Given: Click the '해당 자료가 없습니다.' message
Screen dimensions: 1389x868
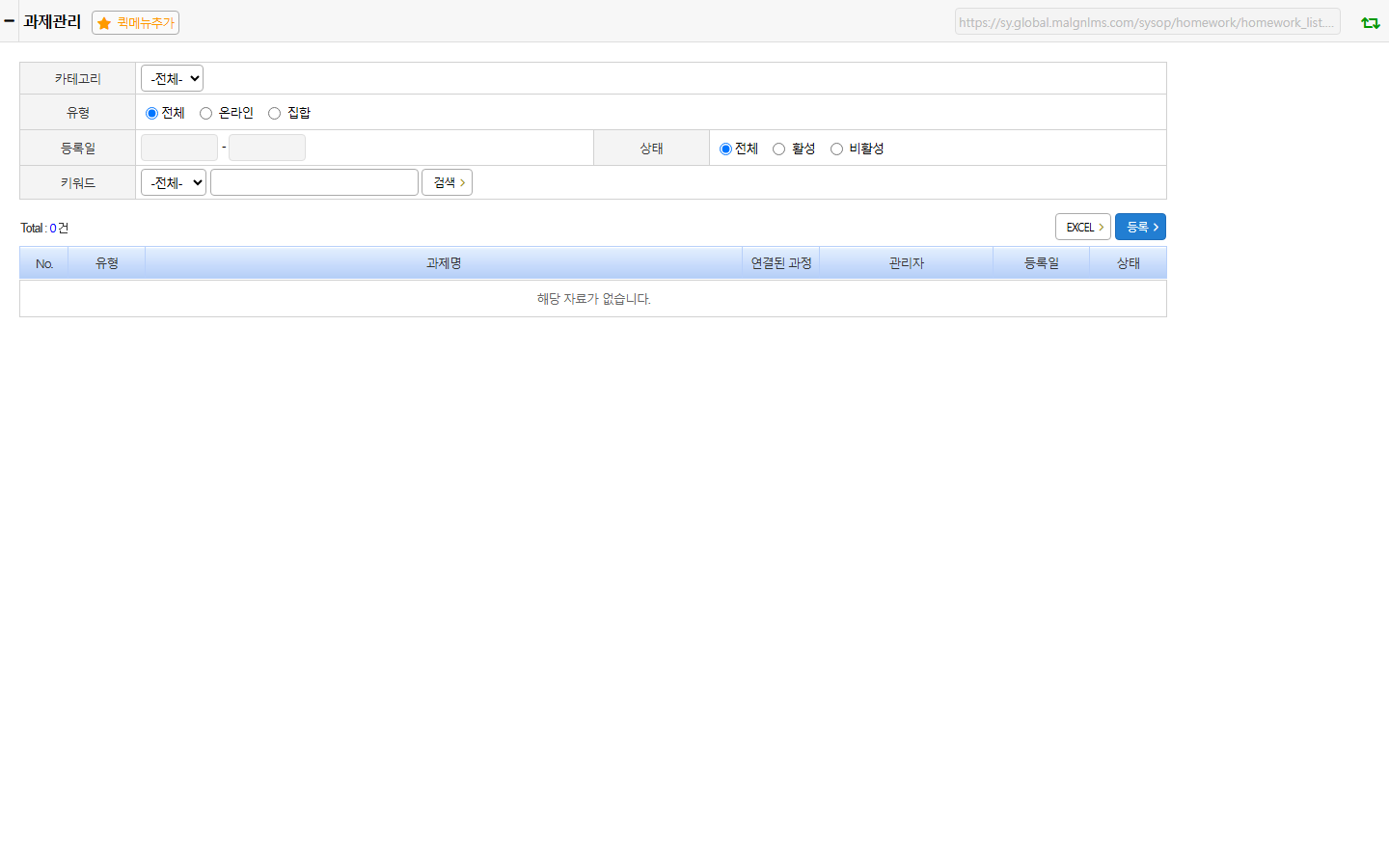Looking at the screenshot, I should (594, 299).
